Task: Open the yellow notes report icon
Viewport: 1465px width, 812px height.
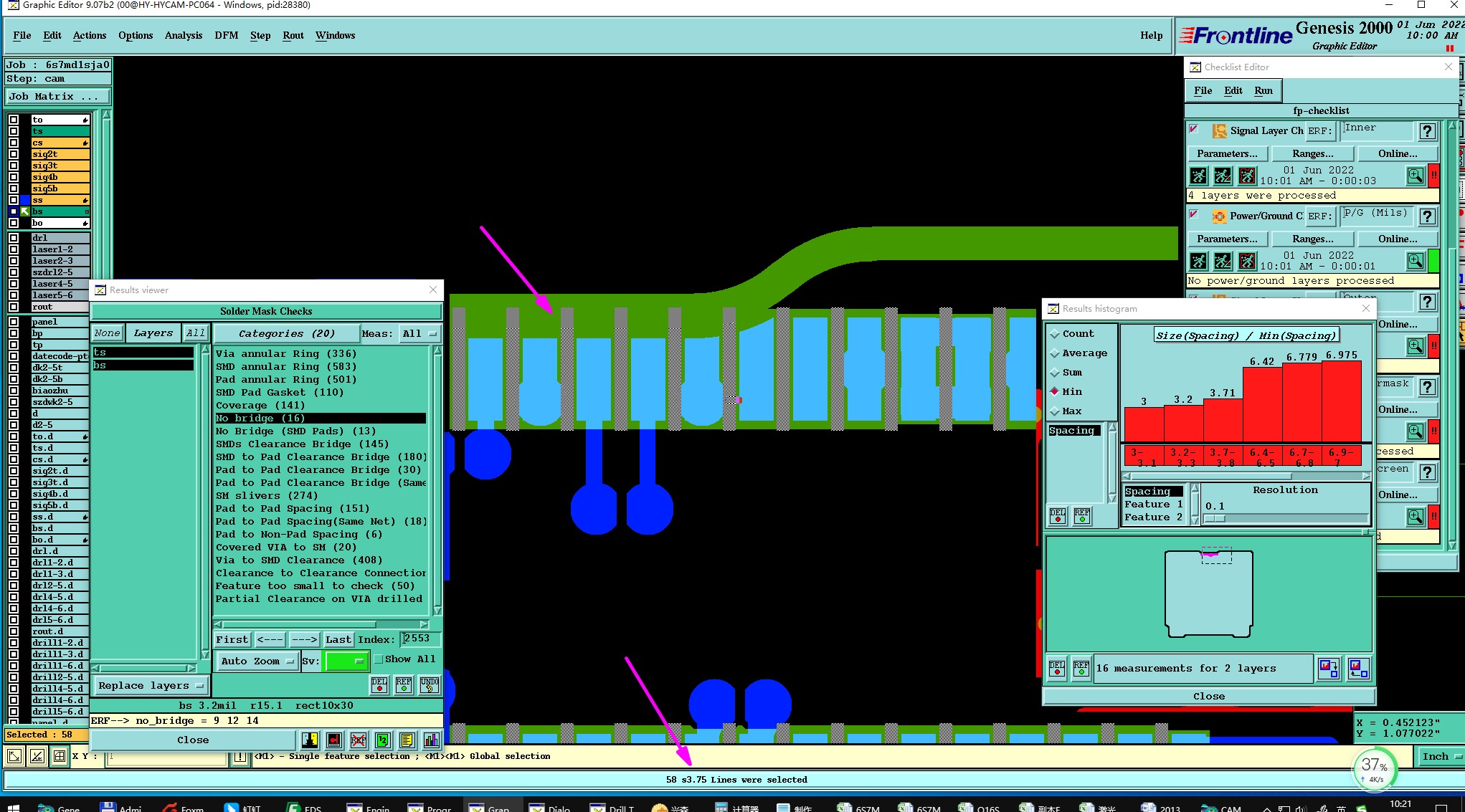Action: [x=407, y=740]
